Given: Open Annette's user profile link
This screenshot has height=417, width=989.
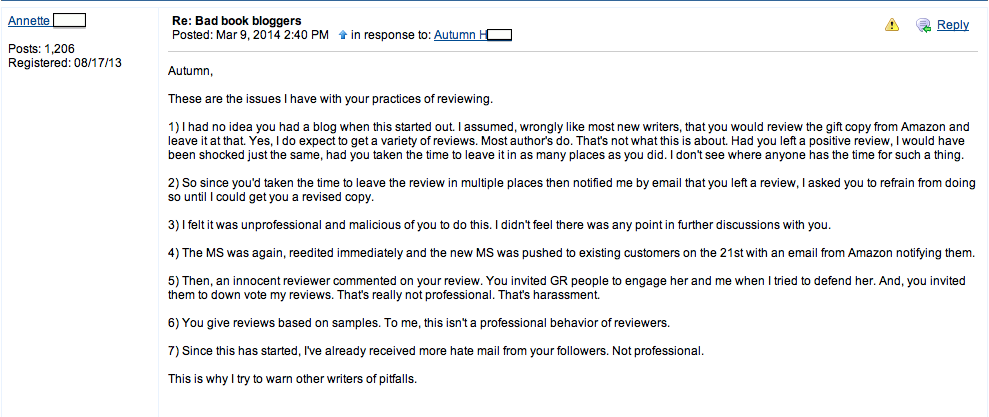Looking at the screenshot, I should point(30,21).
